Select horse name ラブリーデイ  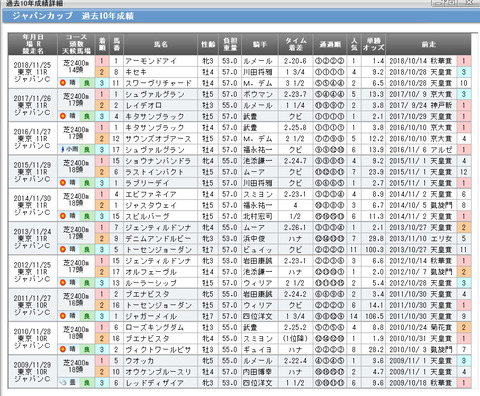click(147, 183)
